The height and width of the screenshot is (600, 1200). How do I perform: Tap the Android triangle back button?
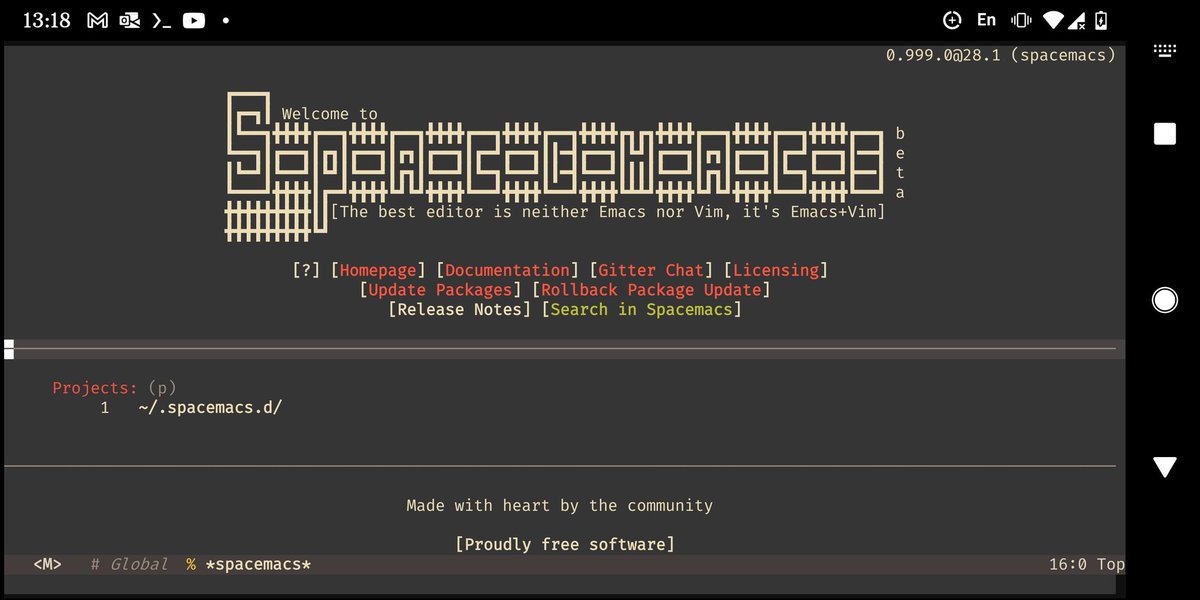coord(1165,466)
